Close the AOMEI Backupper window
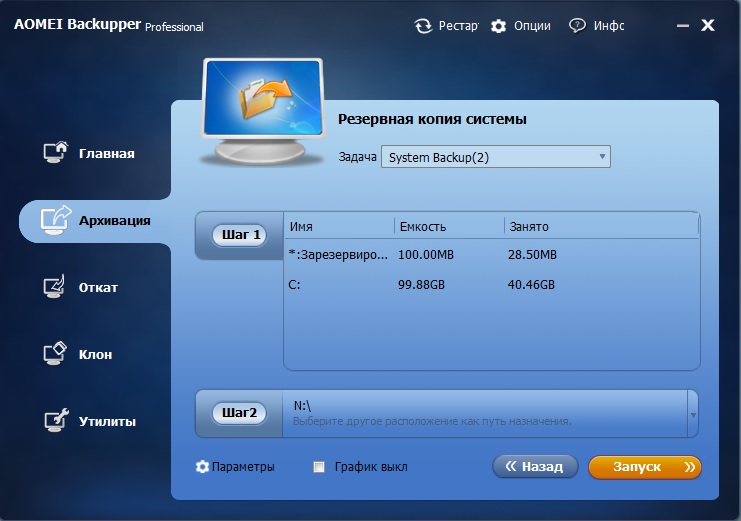Viewport: 741px width, 521px height. click(x=707, y=25)
